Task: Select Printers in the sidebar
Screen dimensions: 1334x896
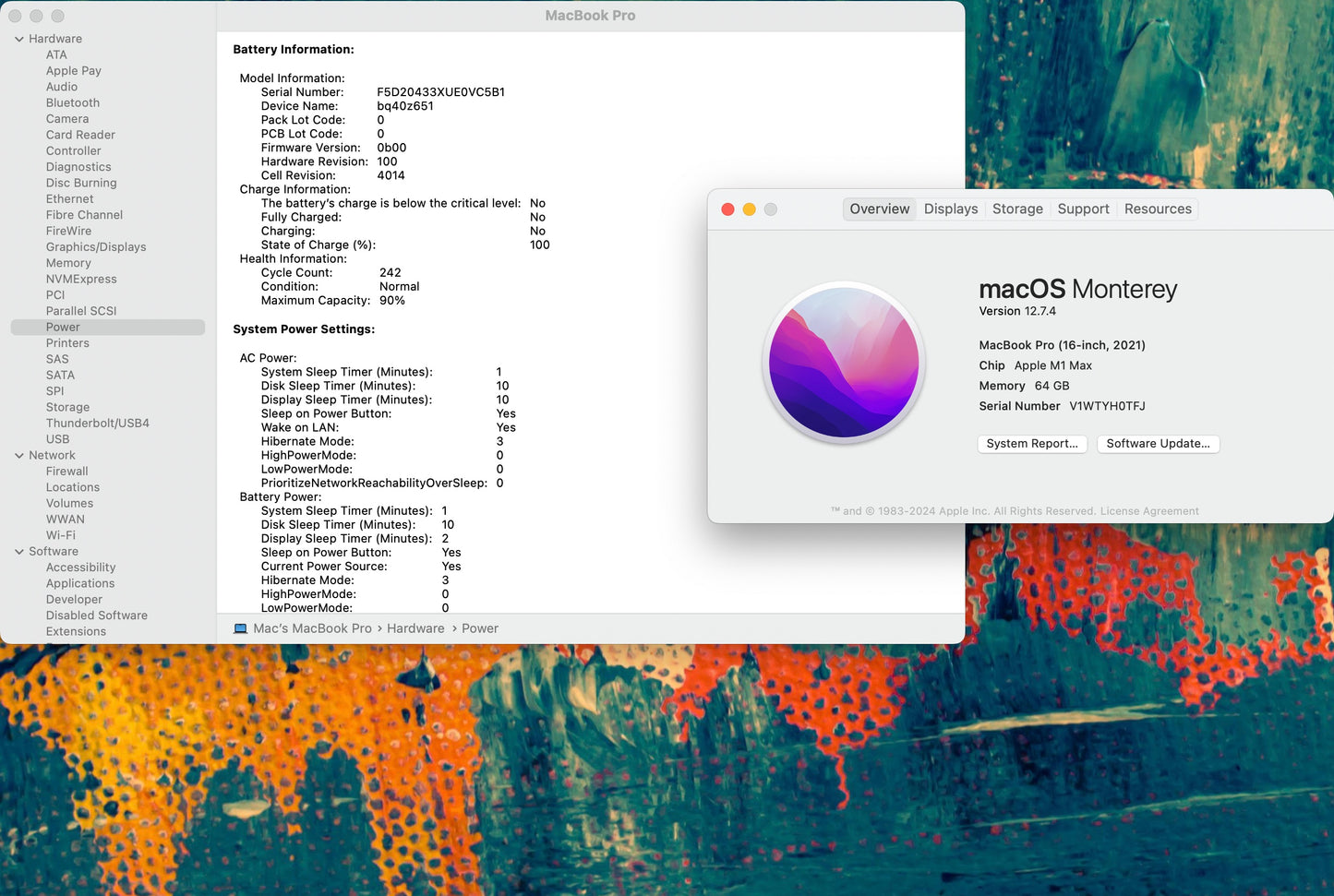Action: point(67,343)
